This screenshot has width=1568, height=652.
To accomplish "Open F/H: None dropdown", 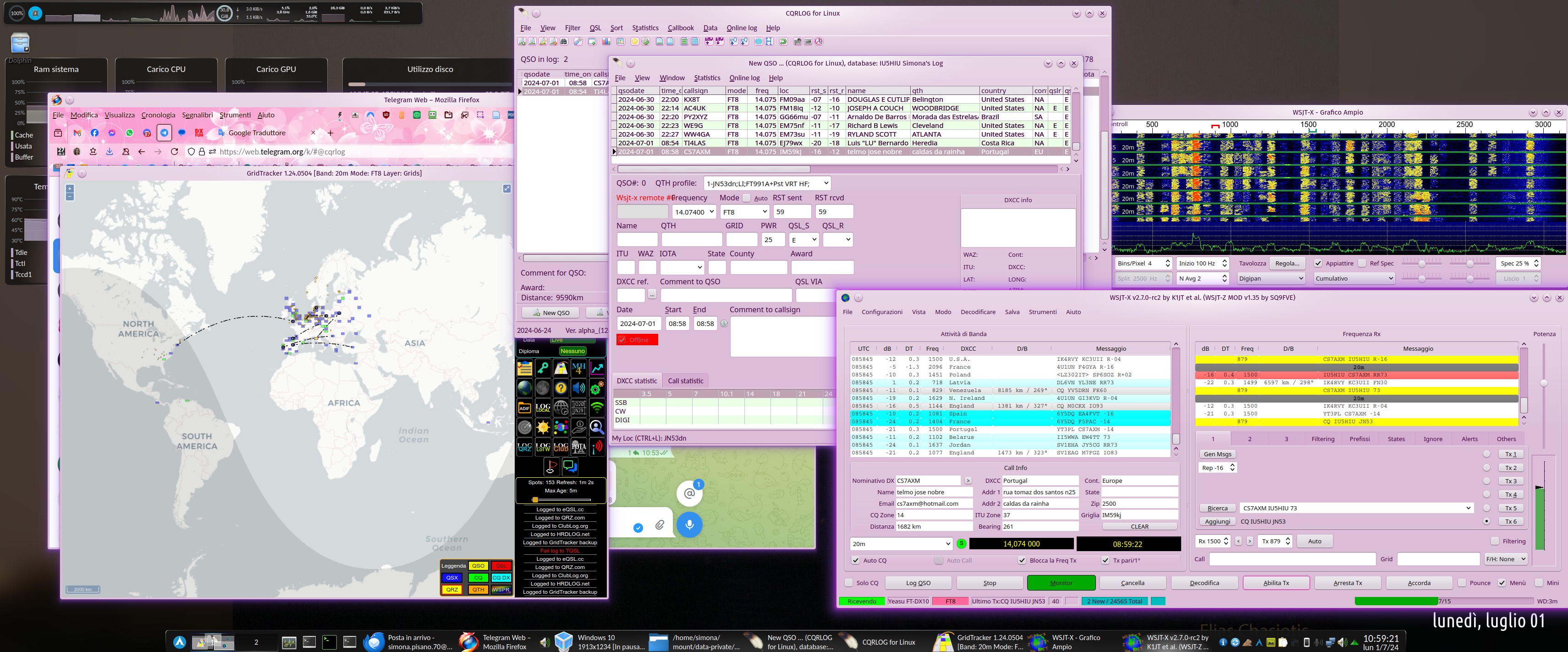I will 1506,559.
